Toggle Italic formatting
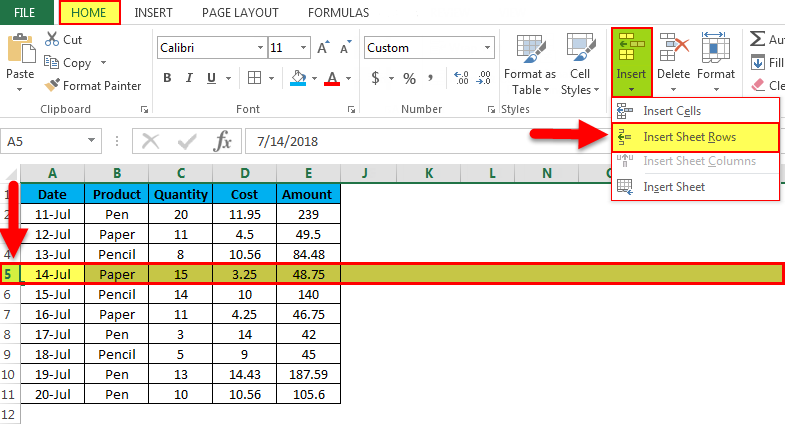The image size is (785, 424). [189, 78]
